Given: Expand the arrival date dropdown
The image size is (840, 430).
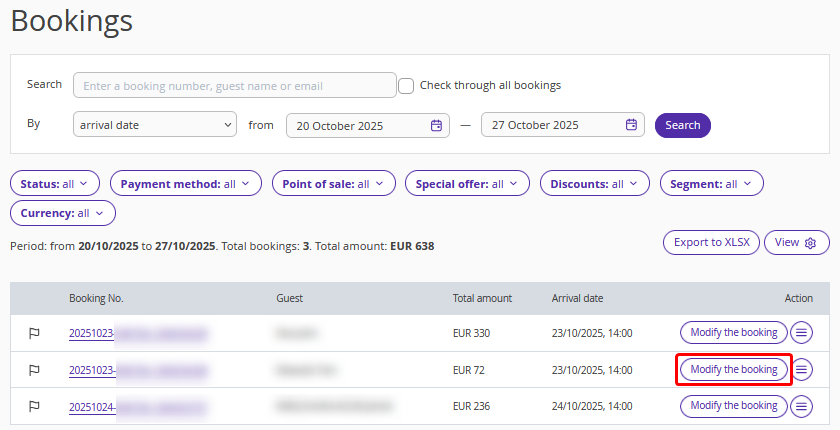Looking at the screenshot, I should (154, 125).
